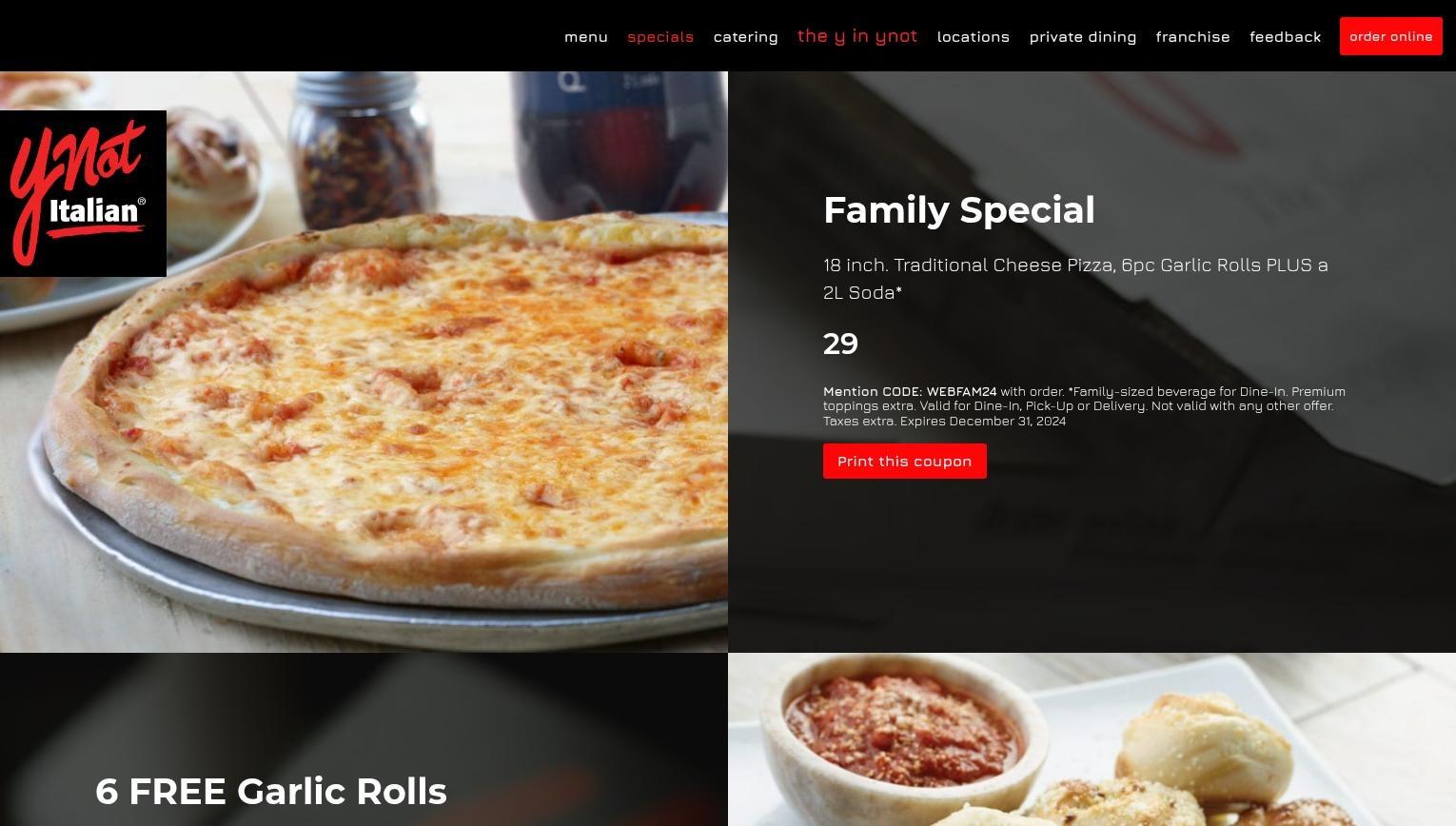Click the Ynot Italian logo
The width and height of the screenshot is (1456, 826).
pos(83,193)
